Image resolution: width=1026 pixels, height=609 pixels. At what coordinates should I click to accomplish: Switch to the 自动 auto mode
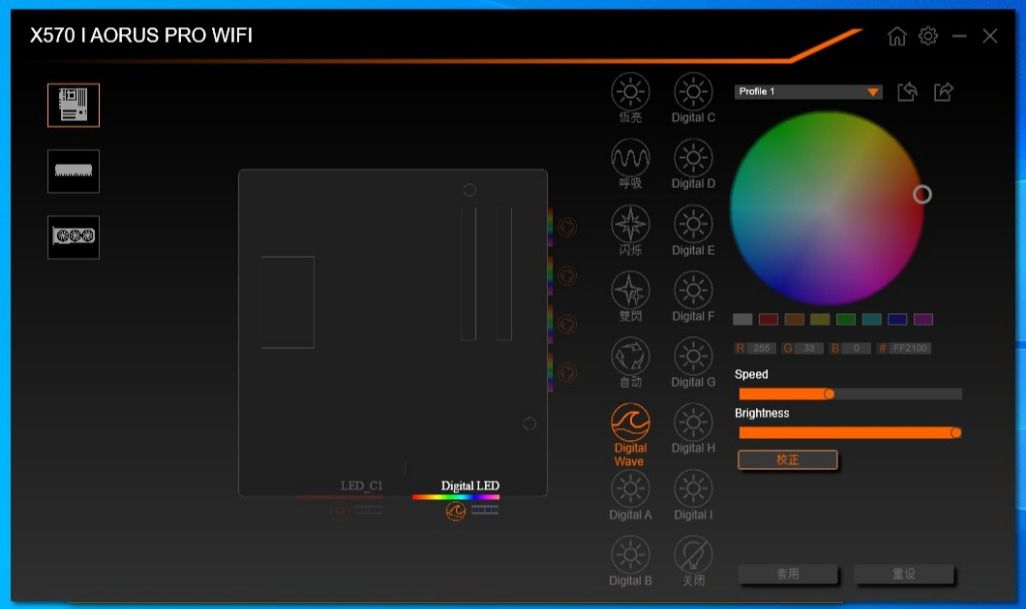629,360
